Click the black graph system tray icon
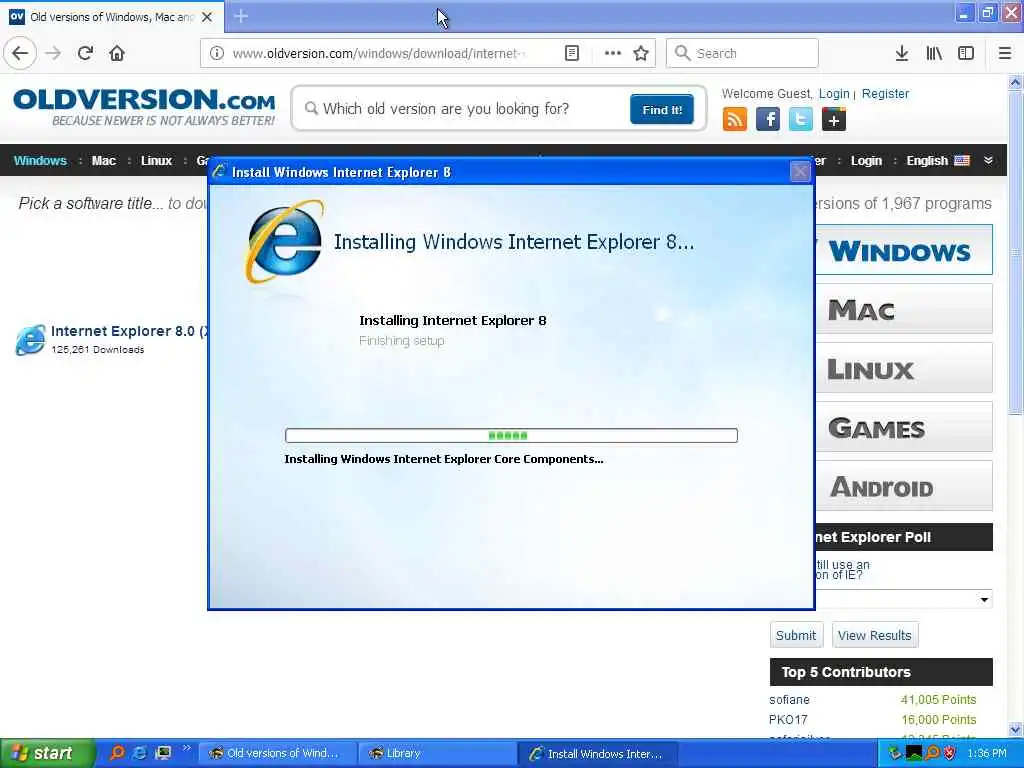This screenshot has width=1024, height=768. coord(914,753)
